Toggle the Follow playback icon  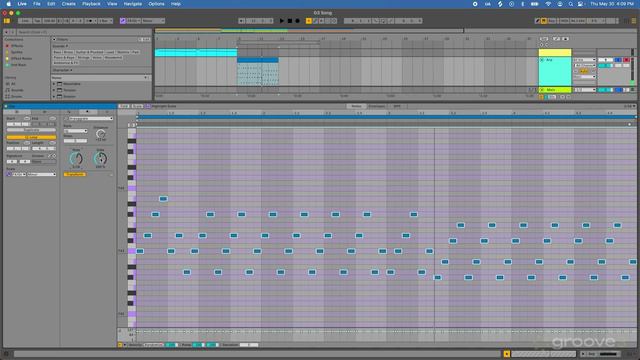[242, 21]
